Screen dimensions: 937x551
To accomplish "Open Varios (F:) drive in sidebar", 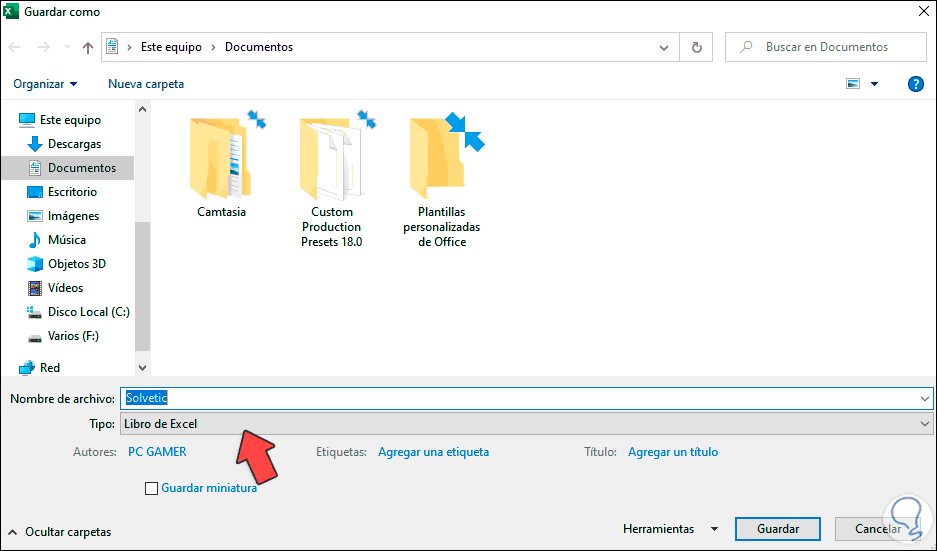I will [x=74, y=336].
